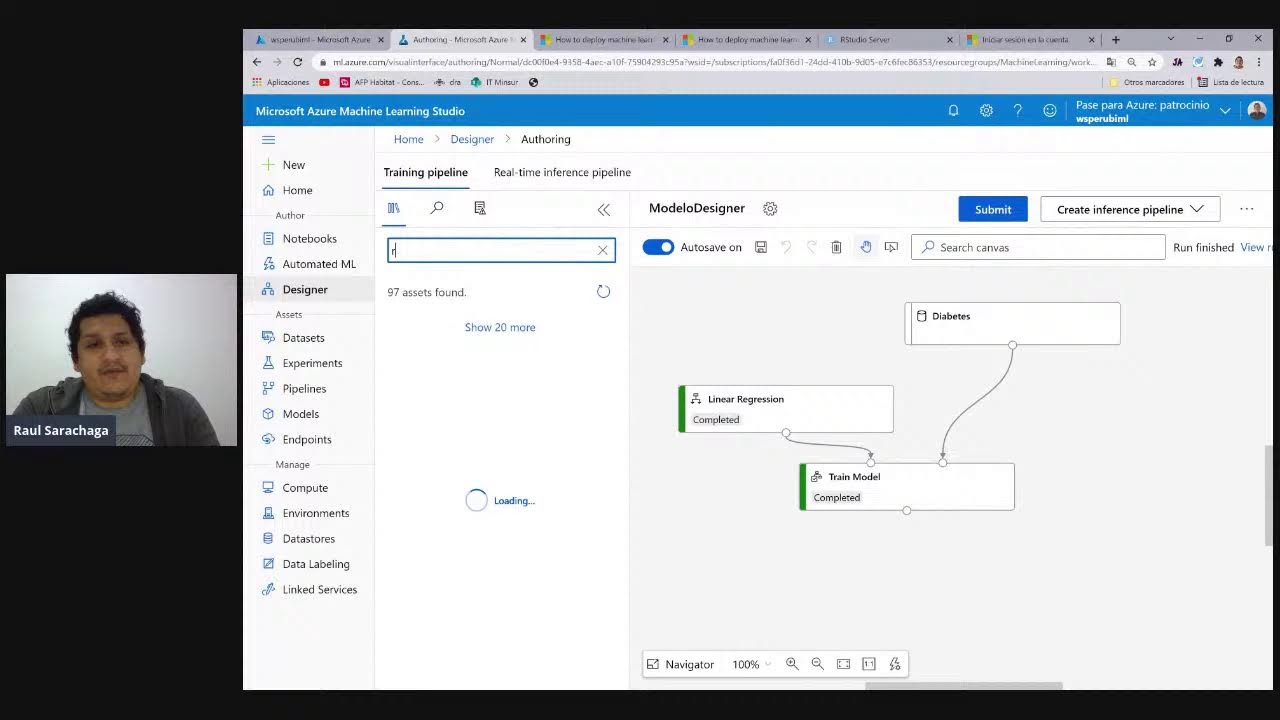Screen dimensions: 1280x720
Task: Select the Diabetes dataset node
Action: click(1012, 323)
